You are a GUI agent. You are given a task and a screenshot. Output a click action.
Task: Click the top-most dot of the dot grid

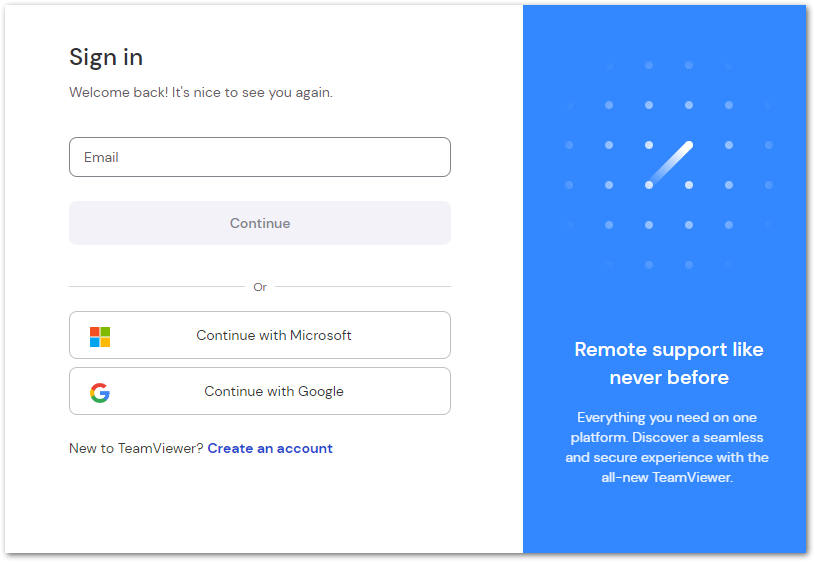pos(649,65)
